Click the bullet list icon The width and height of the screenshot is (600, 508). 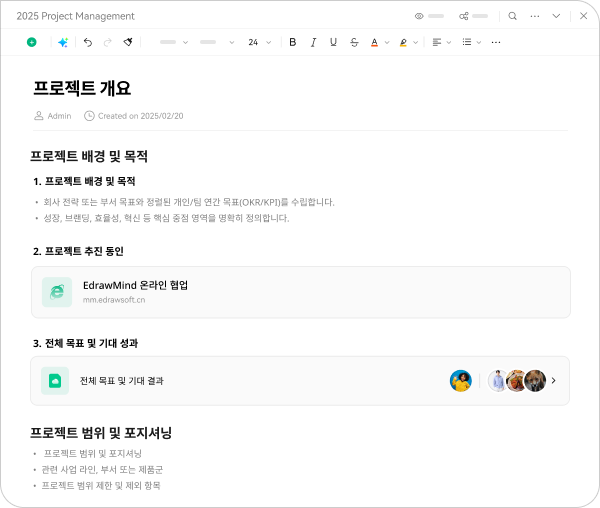(466, 42)
